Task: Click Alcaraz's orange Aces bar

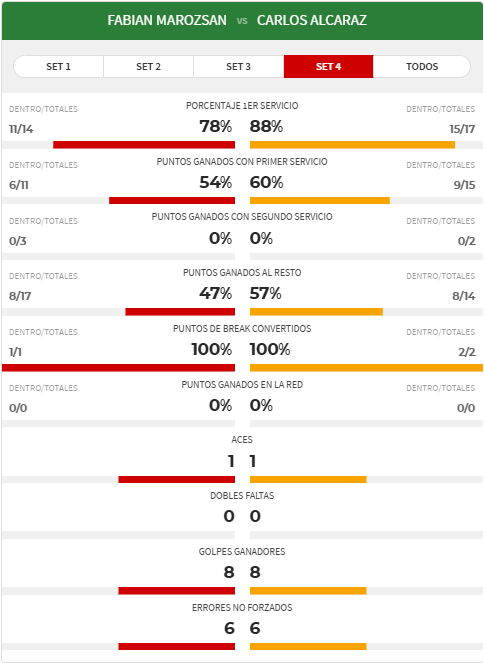Action: [x=308, y=479]
